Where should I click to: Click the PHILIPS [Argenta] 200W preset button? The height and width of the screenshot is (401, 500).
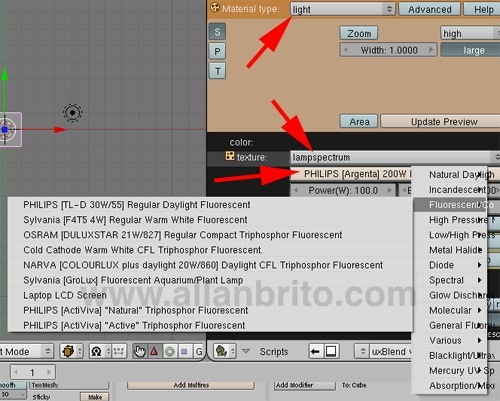point(351,174)
